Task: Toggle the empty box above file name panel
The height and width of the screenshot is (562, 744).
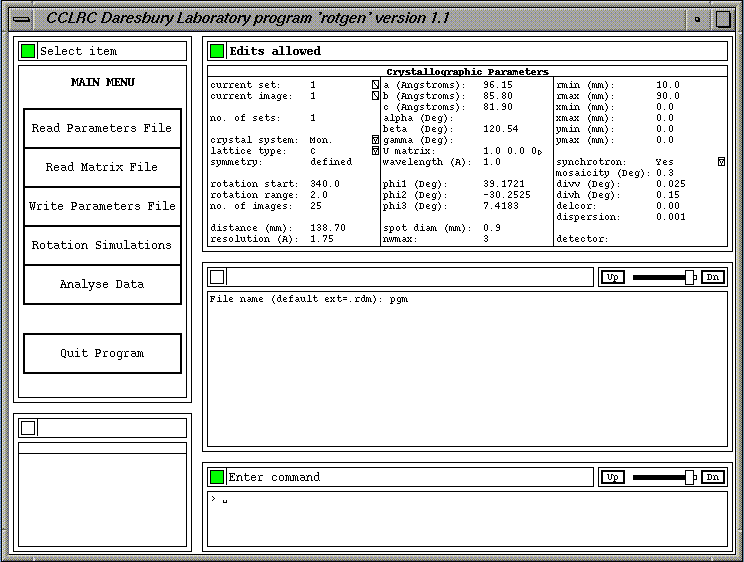Action: coord(217,277)
